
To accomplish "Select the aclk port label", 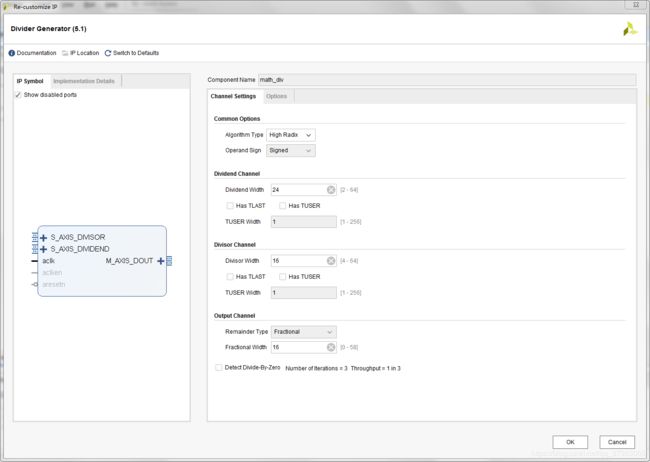I will (49, 261).
